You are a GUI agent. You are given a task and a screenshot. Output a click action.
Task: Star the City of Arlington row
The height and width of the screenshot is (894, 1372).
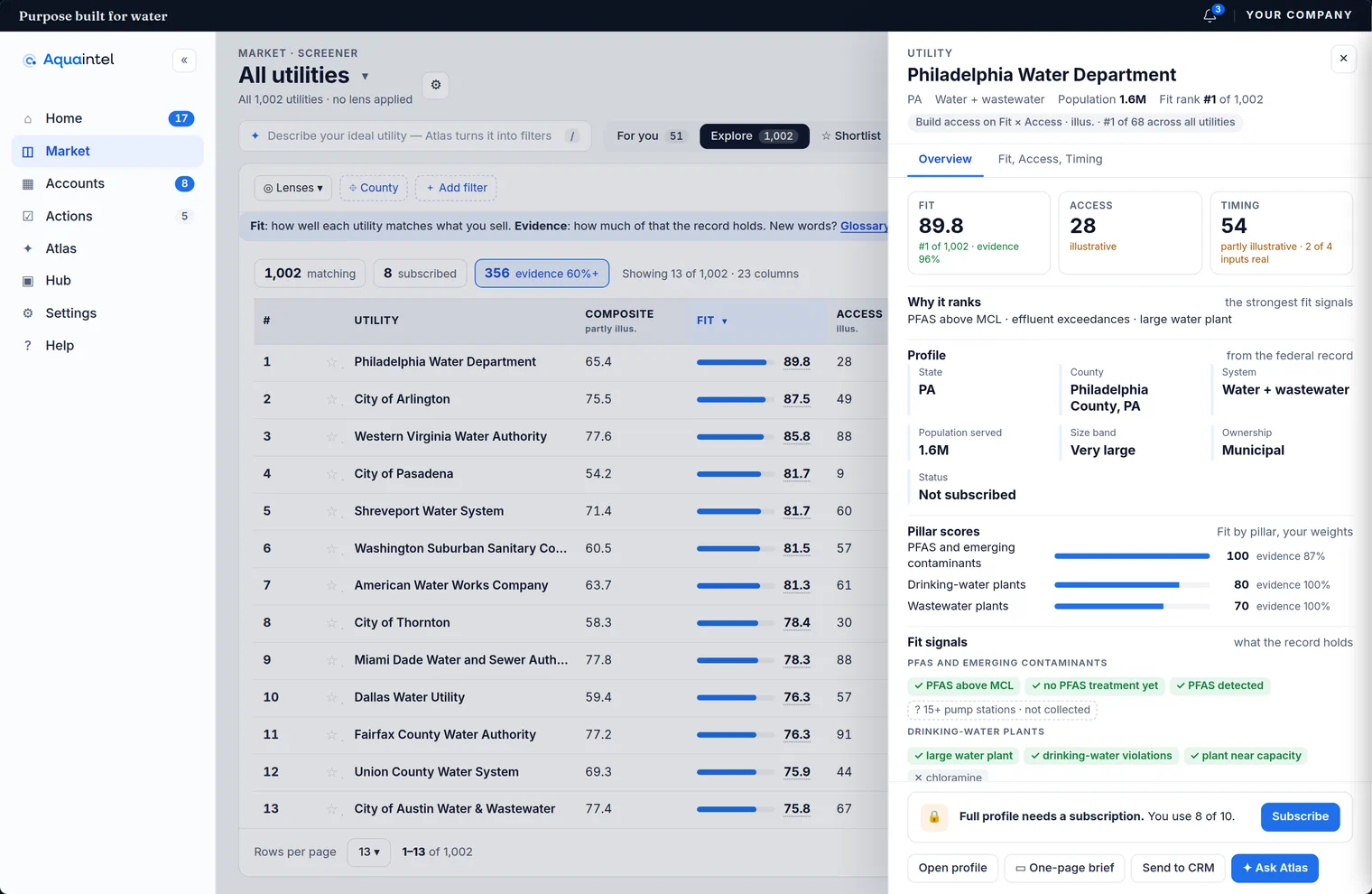(x=332, y=399)
